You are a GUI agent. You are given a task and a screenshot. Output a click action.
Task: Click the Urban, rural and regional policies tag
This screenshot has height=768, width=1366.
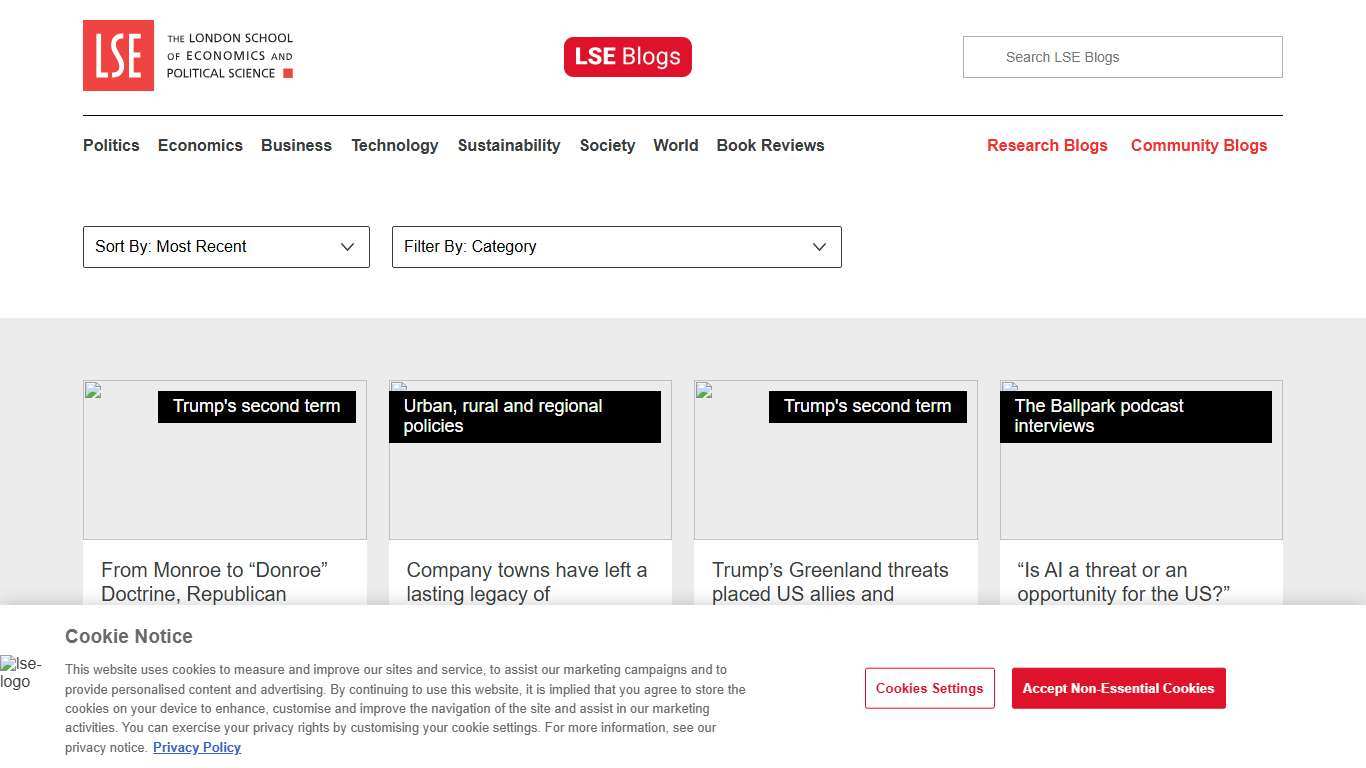tap(524, 416)
